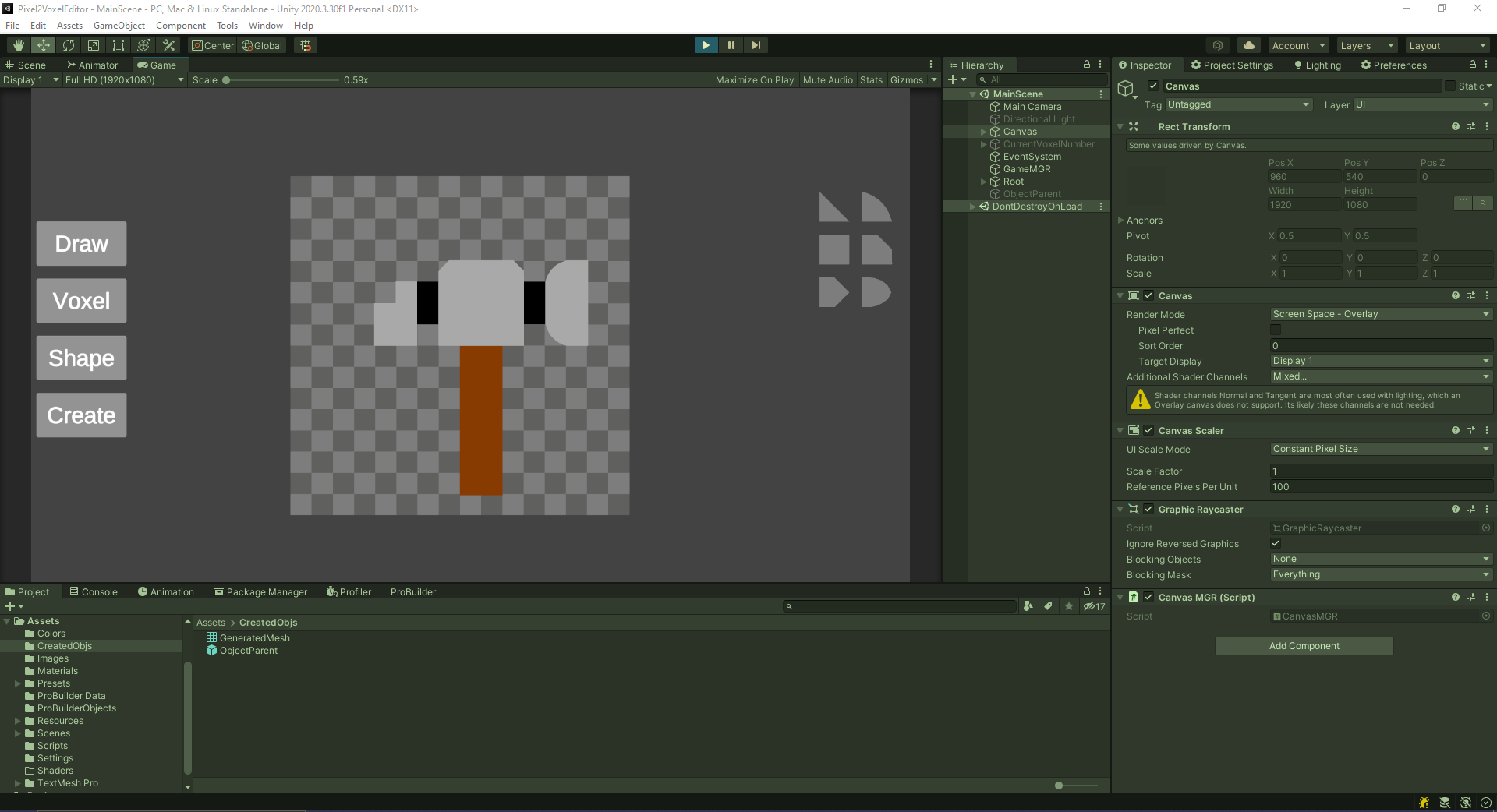Open UI Scale Mode dropdown
The width and height of the screenshot is (1497, 812).
(x=1381, y=449)
